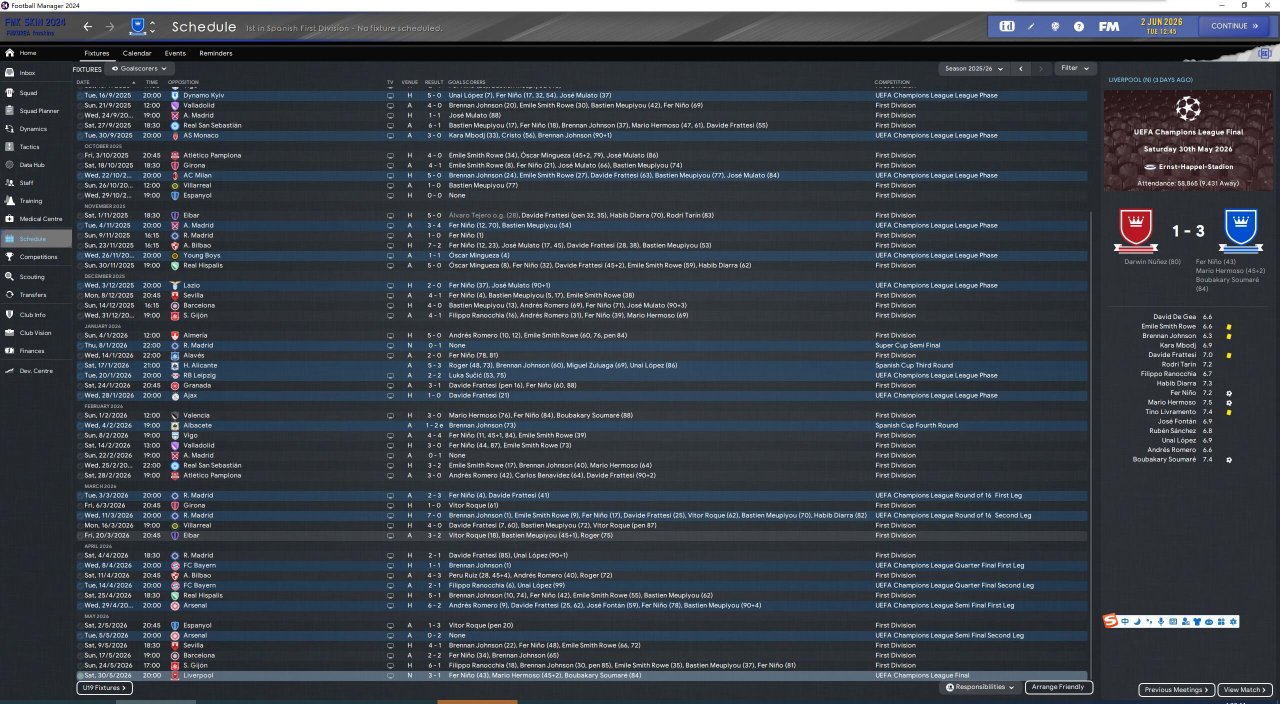Open the help question mark icon
Image resolution: width=1280 pixels, height=704 pixels.
click(x=1080, y=26)
